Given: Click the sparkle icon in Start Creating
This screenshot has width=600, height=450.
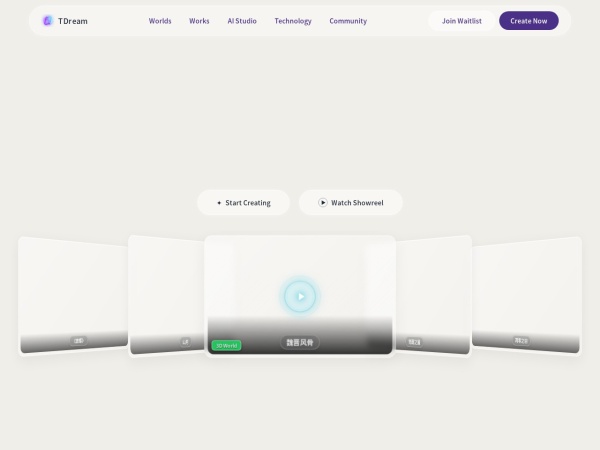Looking at the screenshot, I should pos(219,203).
